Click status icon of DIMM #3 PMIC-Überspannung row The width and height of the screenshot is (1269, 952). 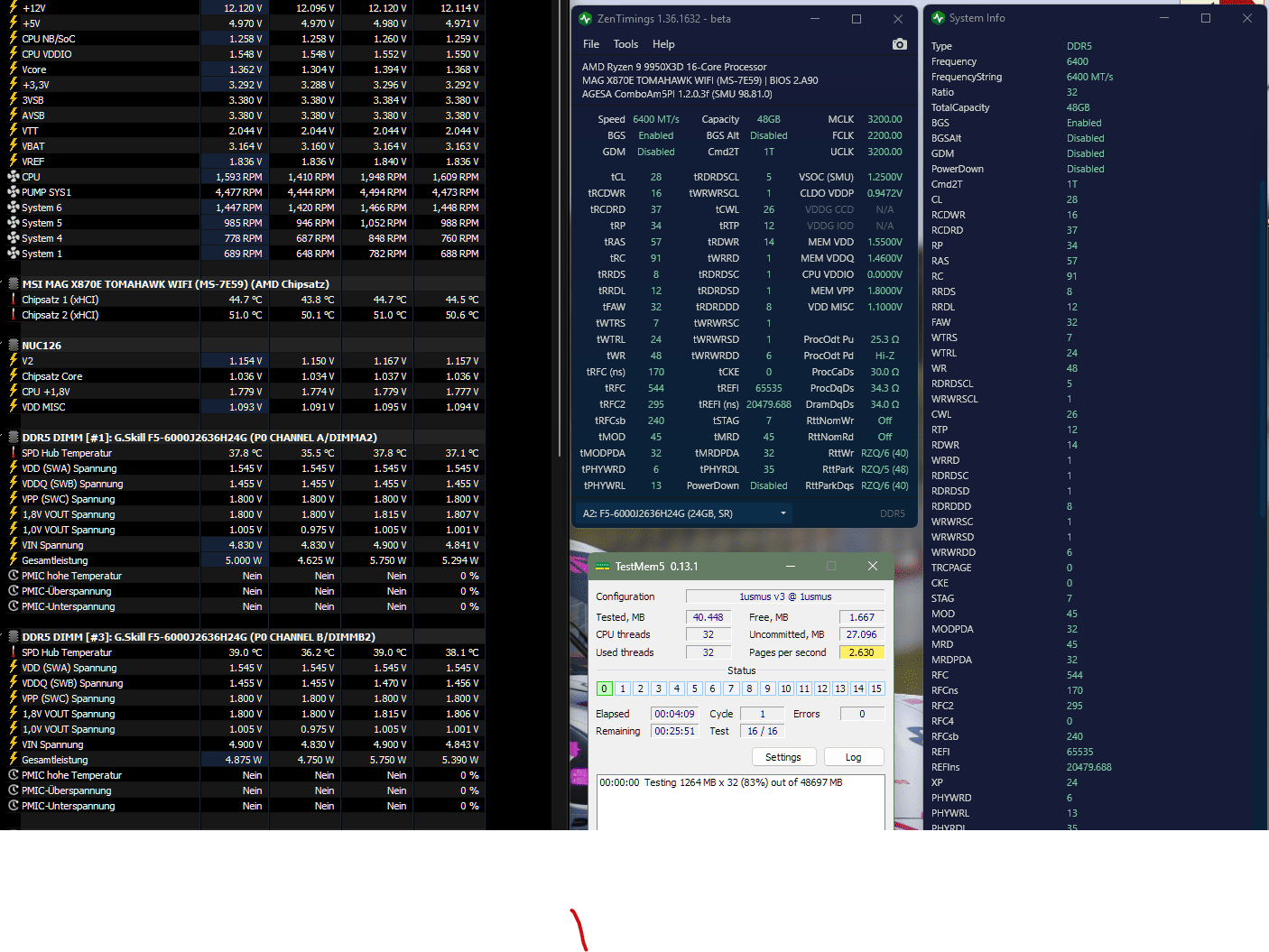pos(14,790)
